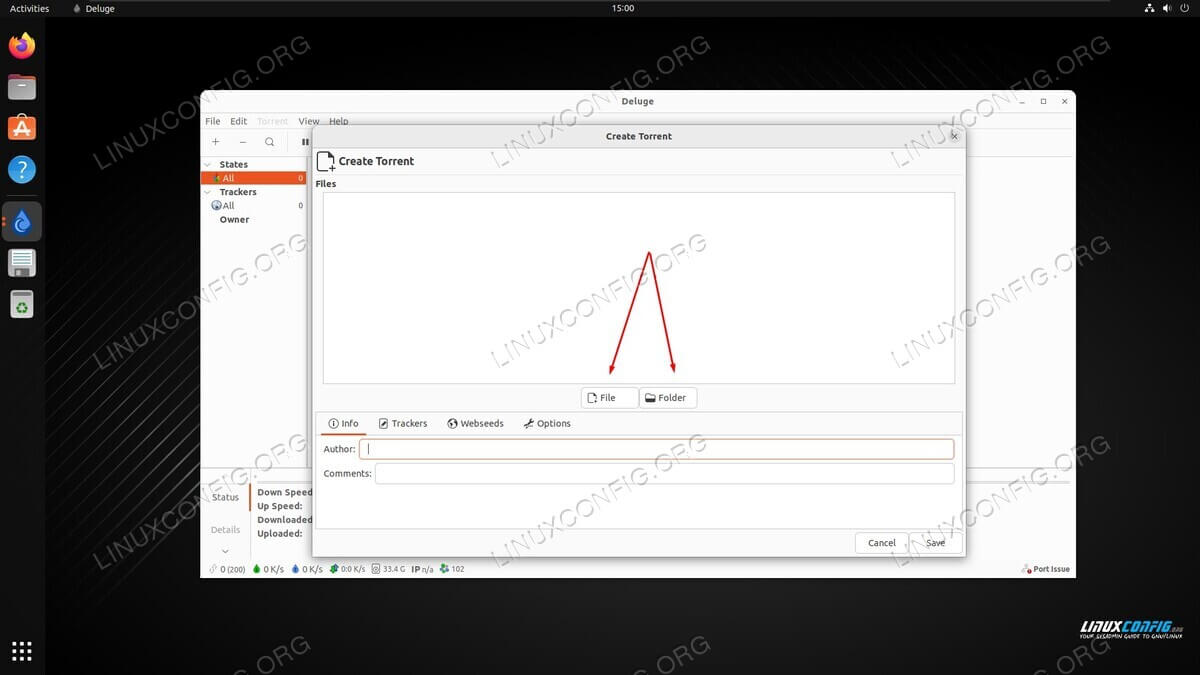Add a folder to the torrent

coord(668,398)
